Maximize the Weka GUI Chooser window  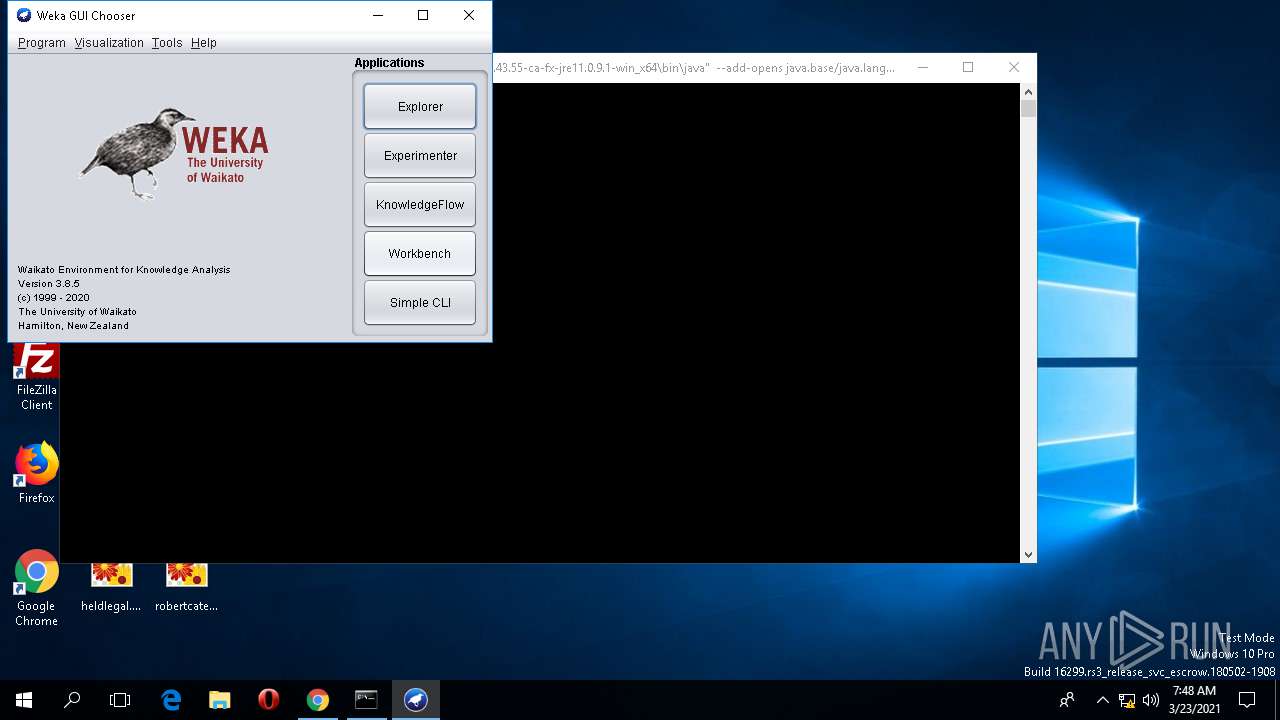click(423, 15)
